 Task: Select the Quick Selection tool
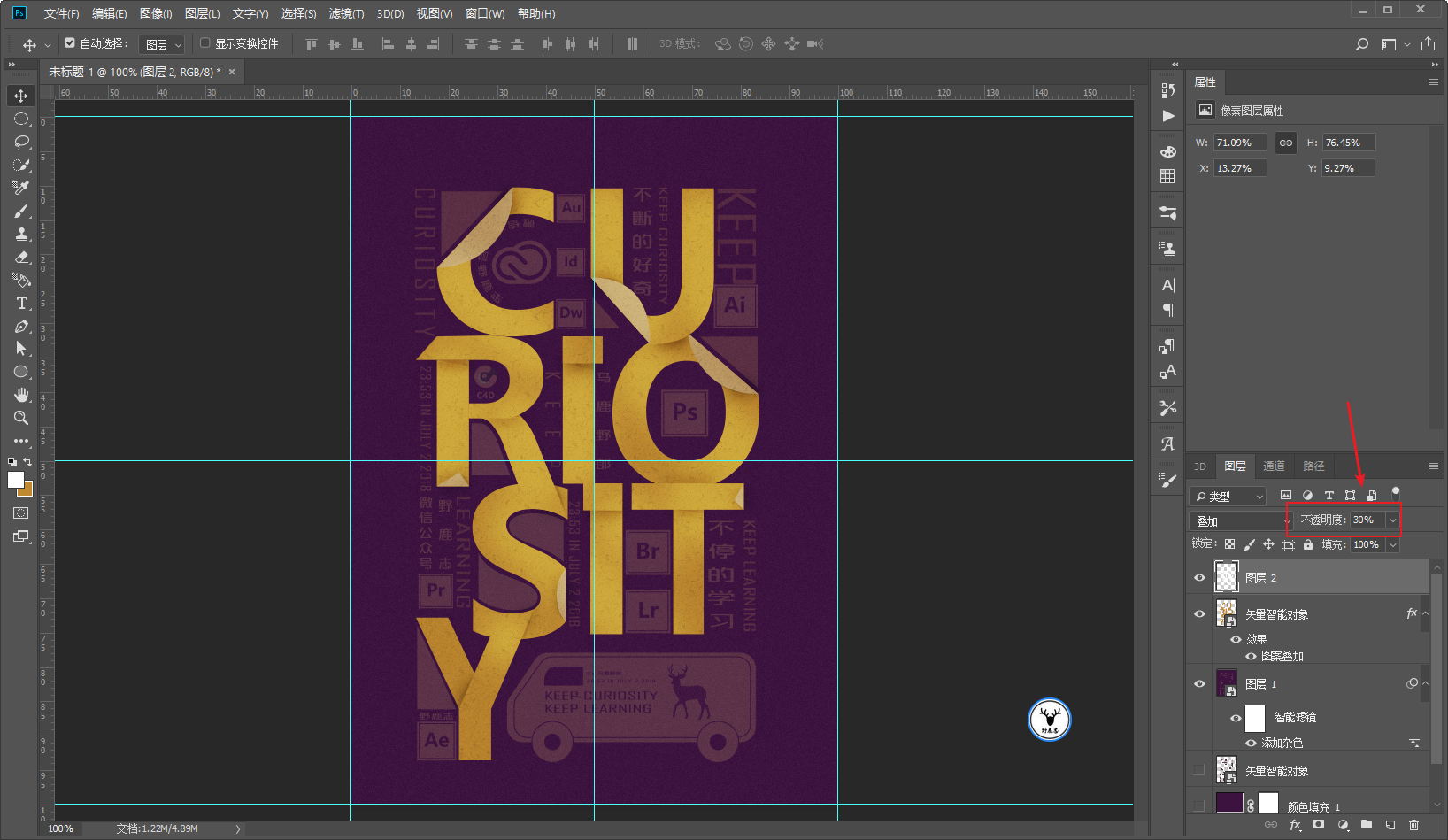click(x=21, y=165)
